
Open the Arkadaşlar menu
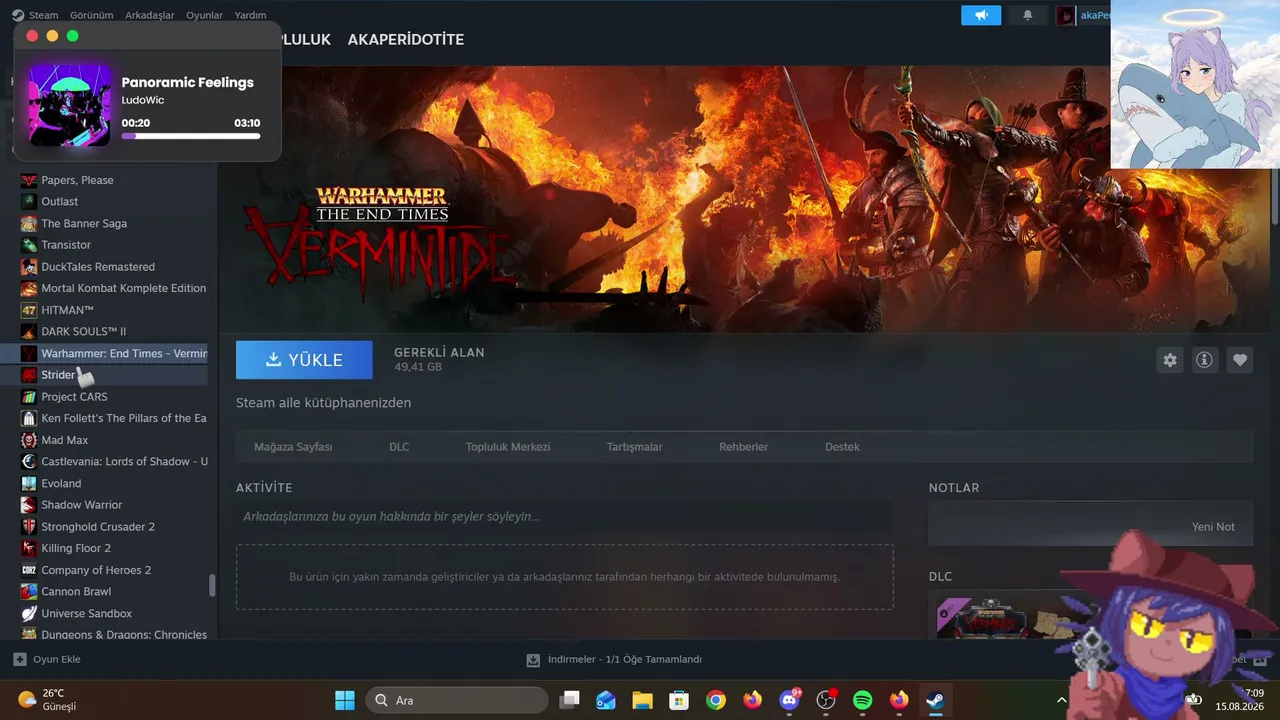pos(150,15)
